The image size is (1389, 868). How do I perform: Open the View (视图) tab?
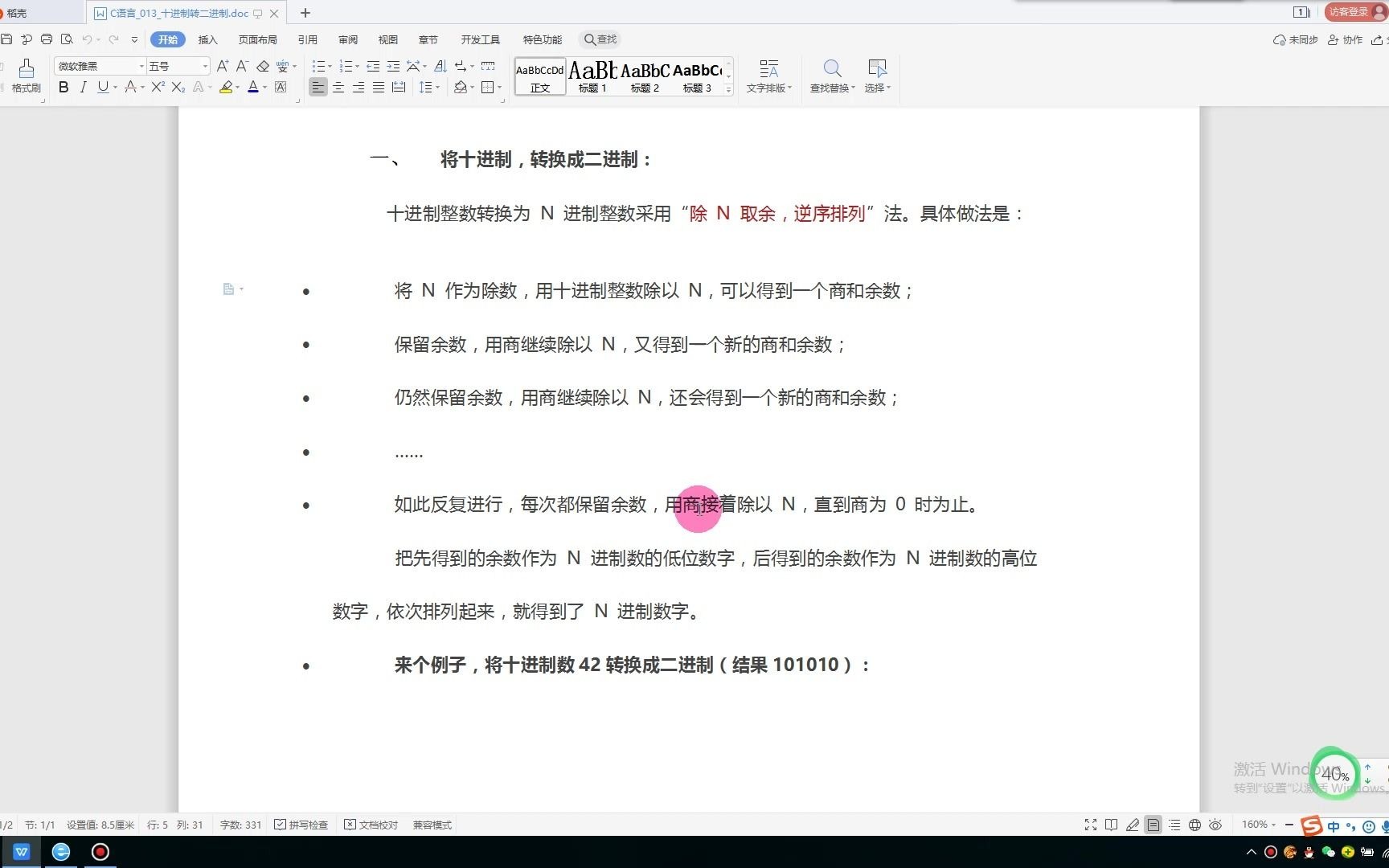coord(388,39)
